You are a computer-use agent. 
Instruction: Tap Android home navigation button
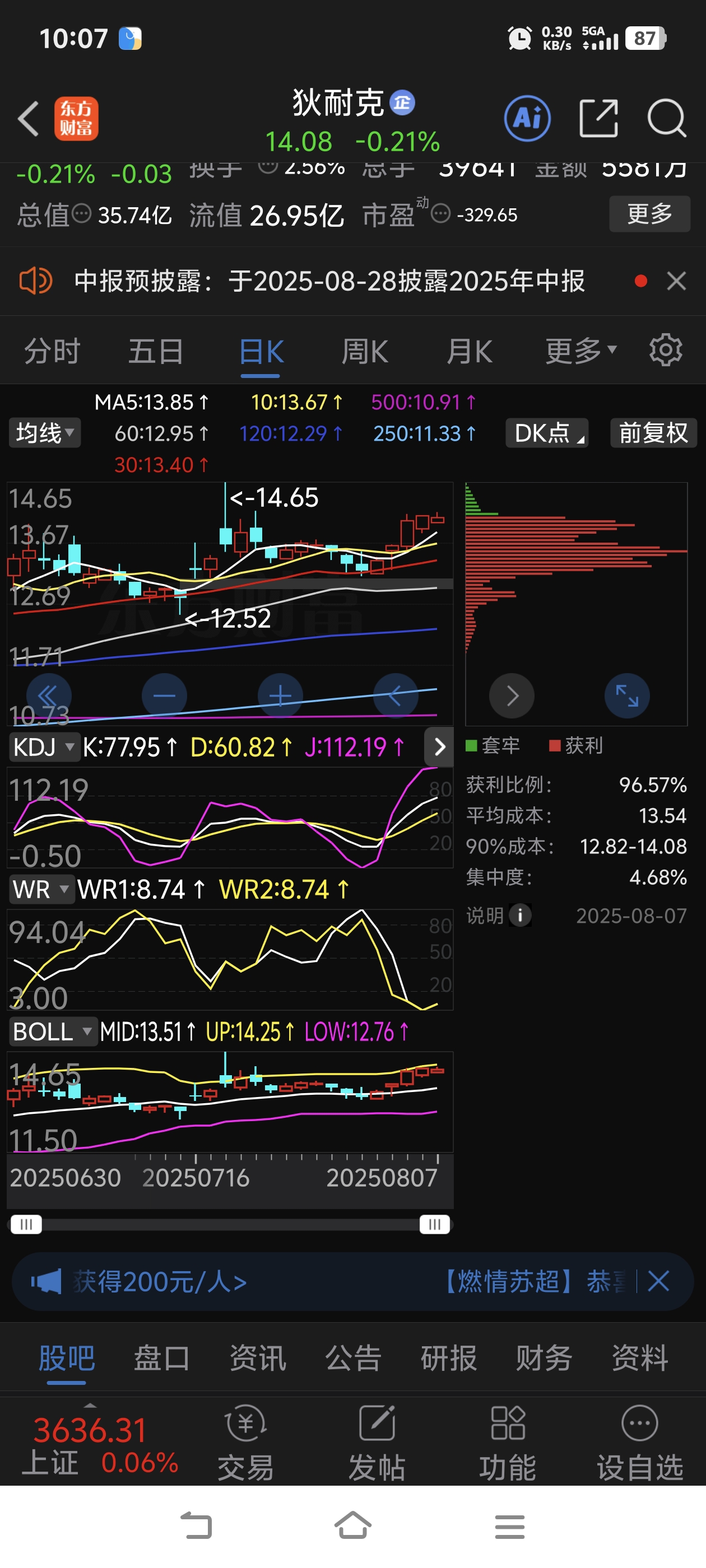click(352, 1526)
